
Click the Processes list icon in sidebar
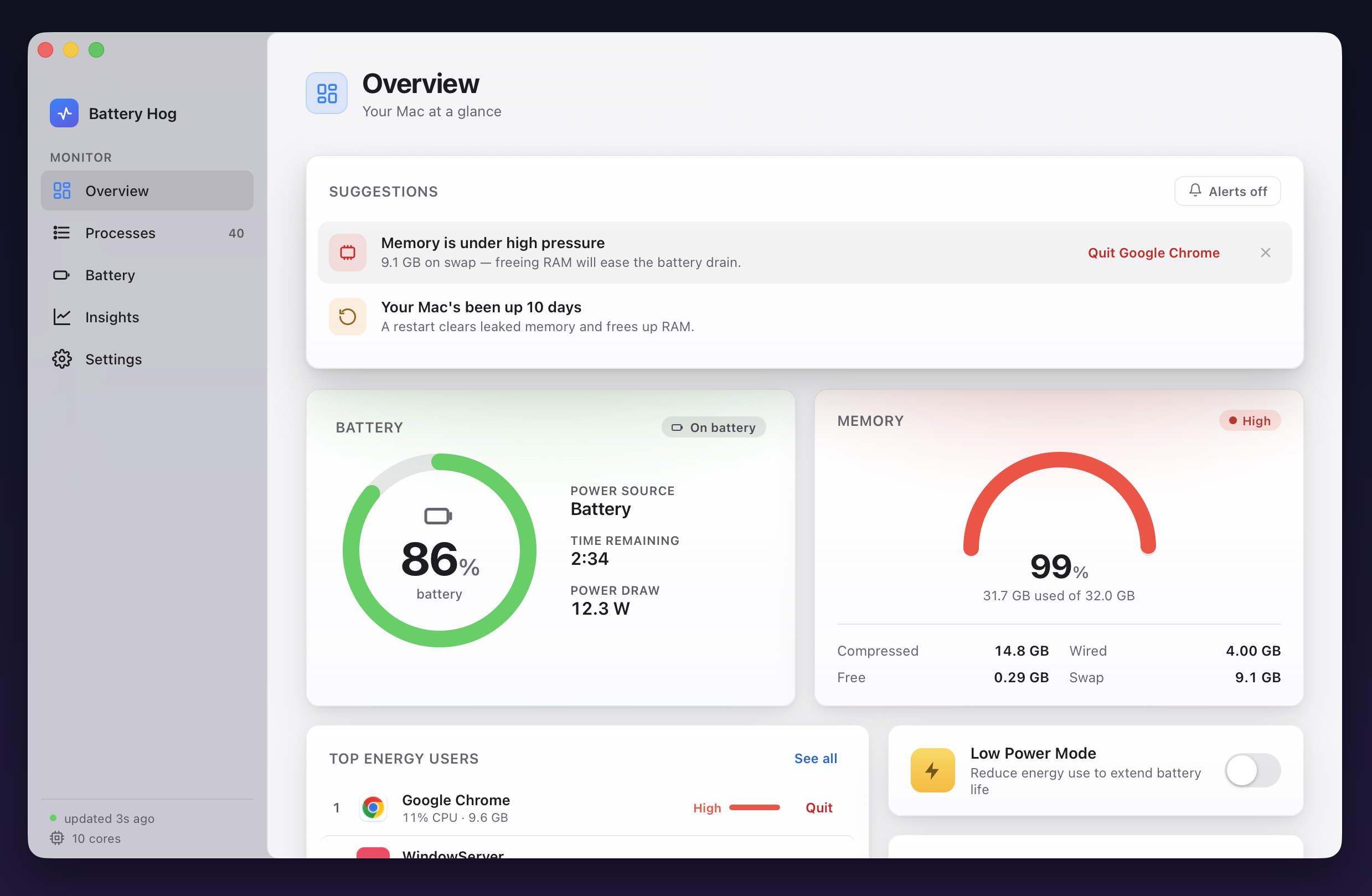click(61, 233)
